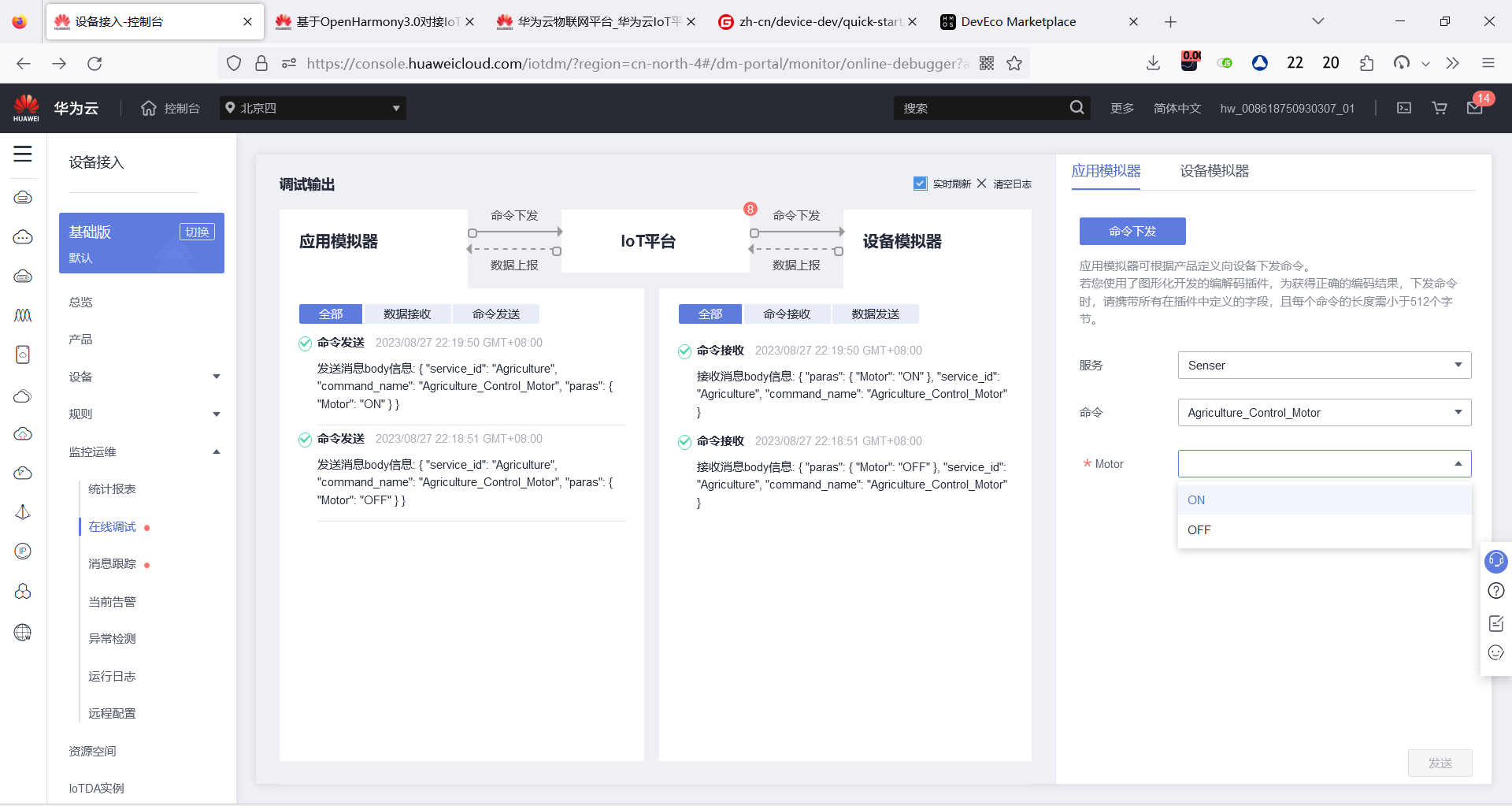Viewport: 1512px width, 806px height.
Task: Click the padlock site info icon
Action: click(261, 63)
